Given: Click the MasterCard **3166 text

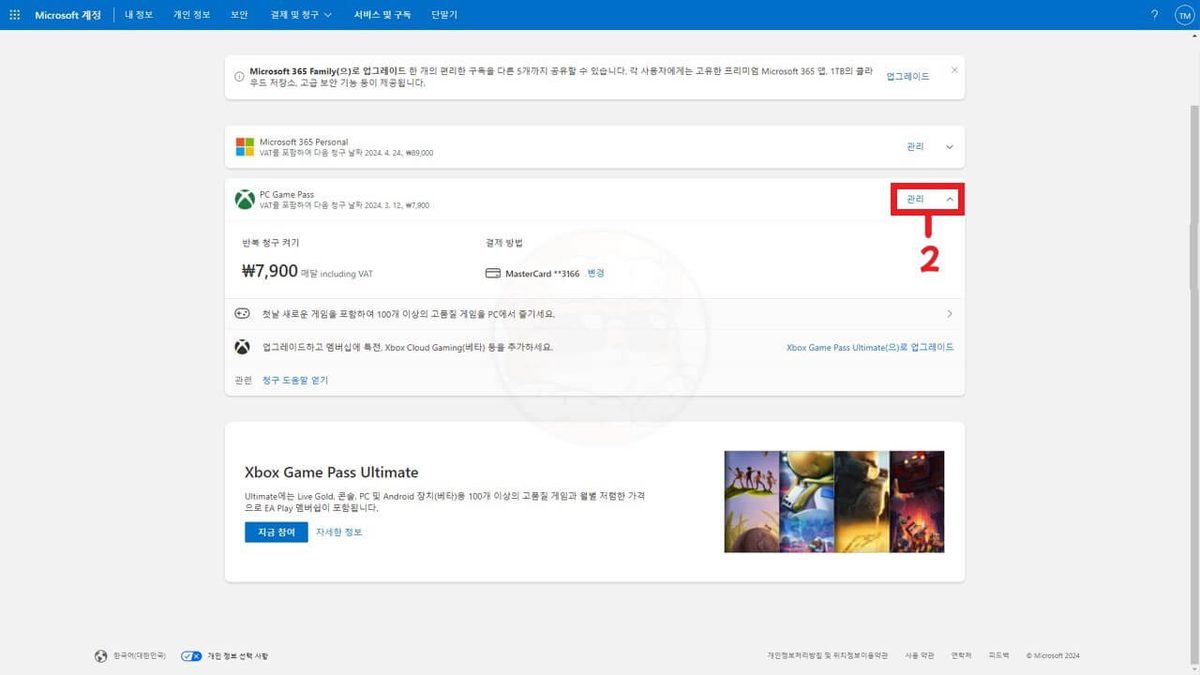Looking at the screenshot, I should (x=542, y=273).
